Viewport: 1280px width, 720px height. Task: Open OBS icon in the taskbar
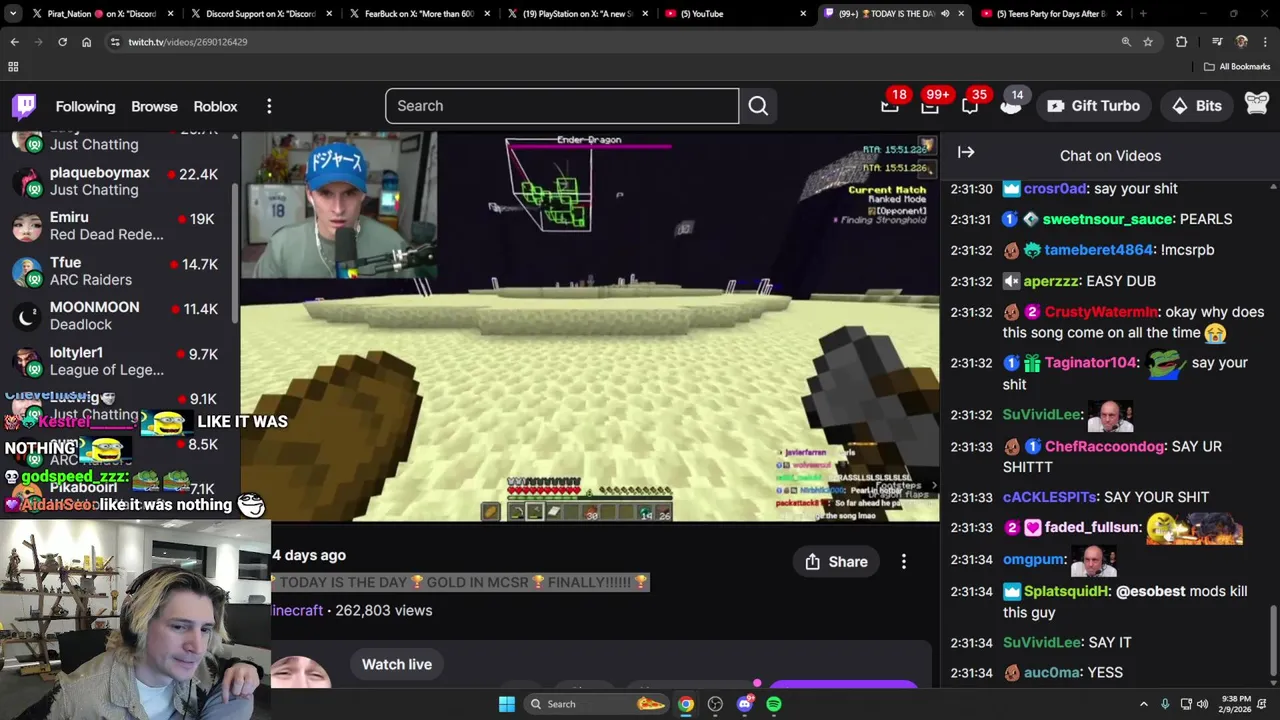tap(715, 704)
